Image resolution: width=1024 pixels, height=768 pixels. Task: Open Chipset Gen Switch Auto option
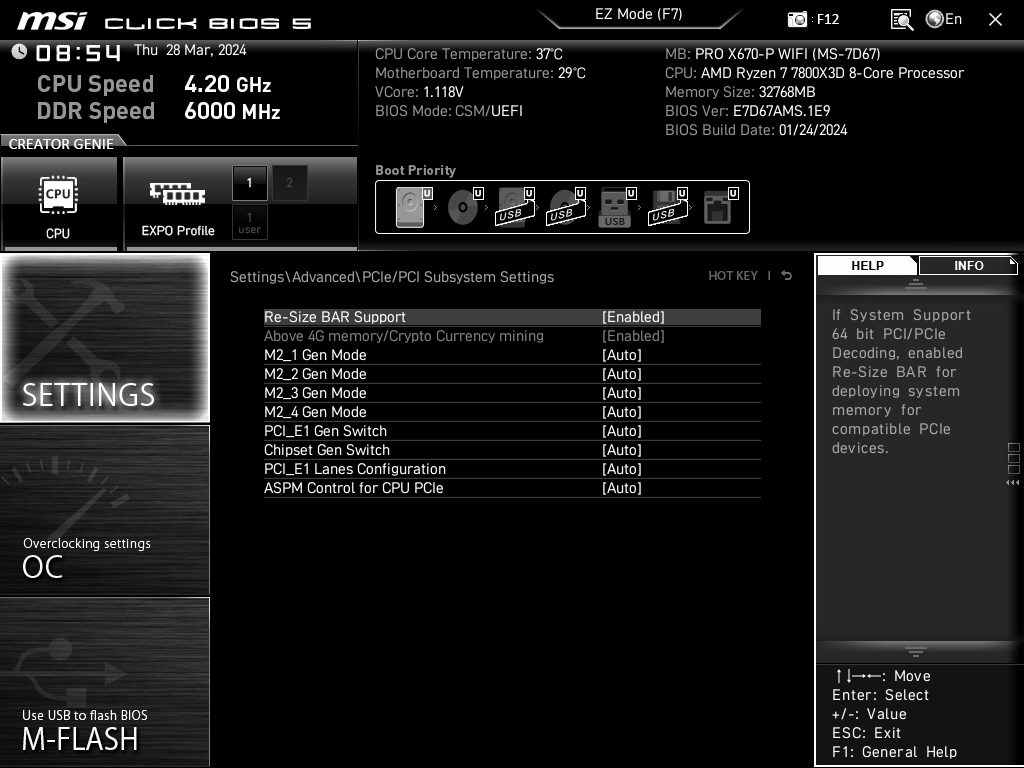622,449
